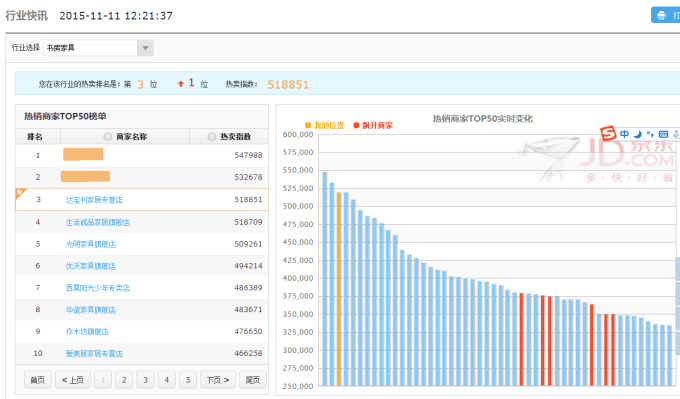Image resolution: width=680 pixels, height=399 pixels.
Task: Click the value 547988 in rank 1 row
Action: point(248,155)
